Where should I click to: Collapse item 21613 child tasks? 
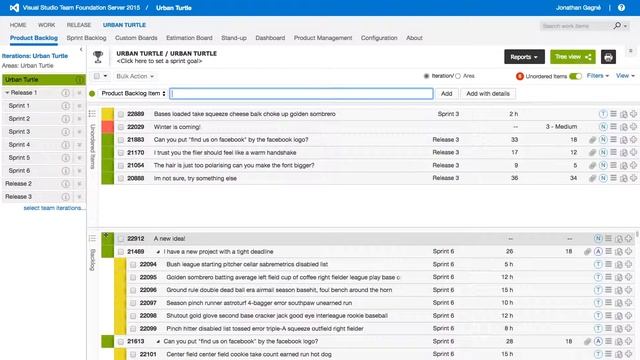tap(158, 341)
